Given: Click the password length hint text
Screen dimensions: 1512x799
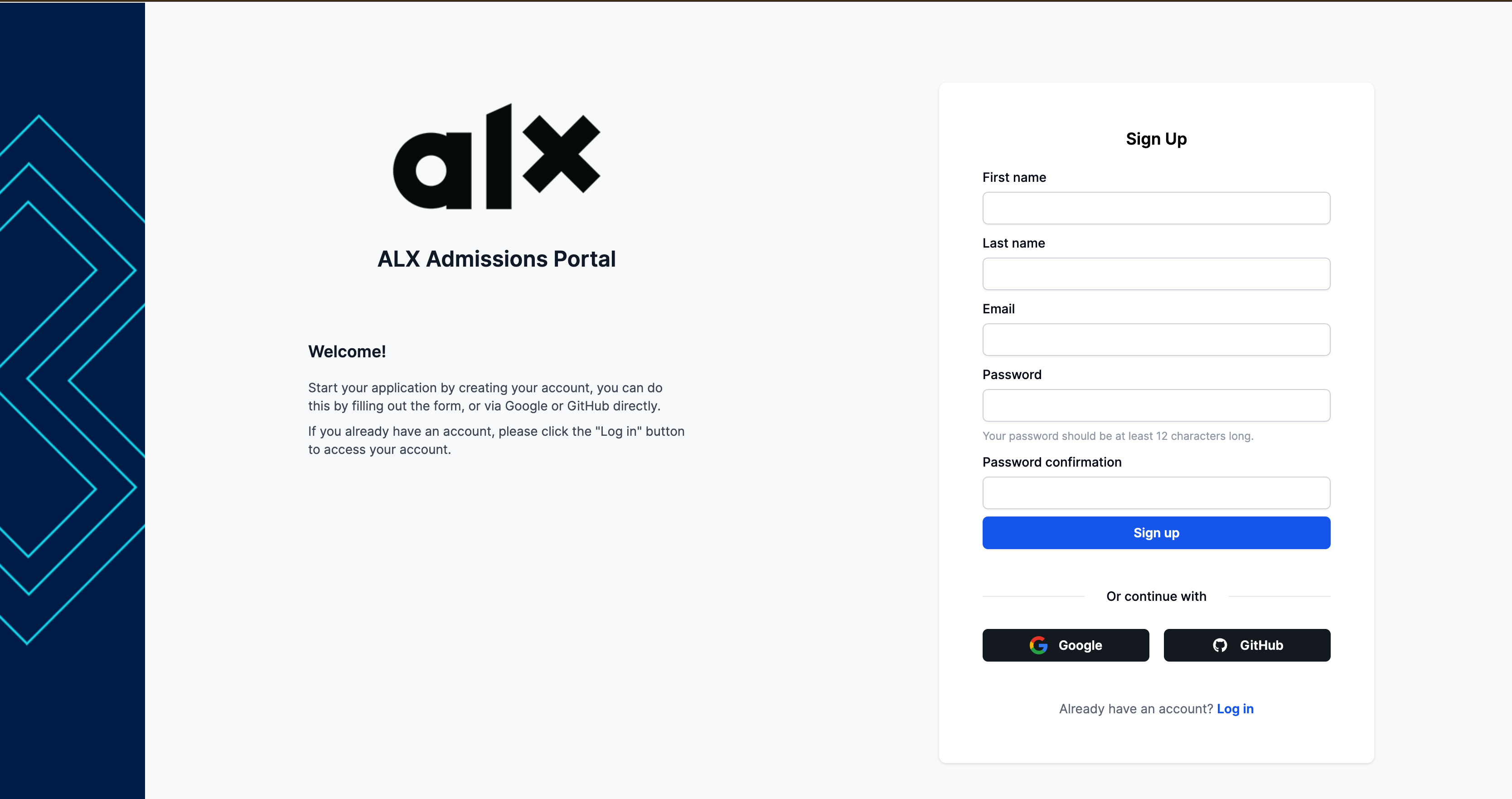Looking at the screenshot, I should tap(1118, 436).
